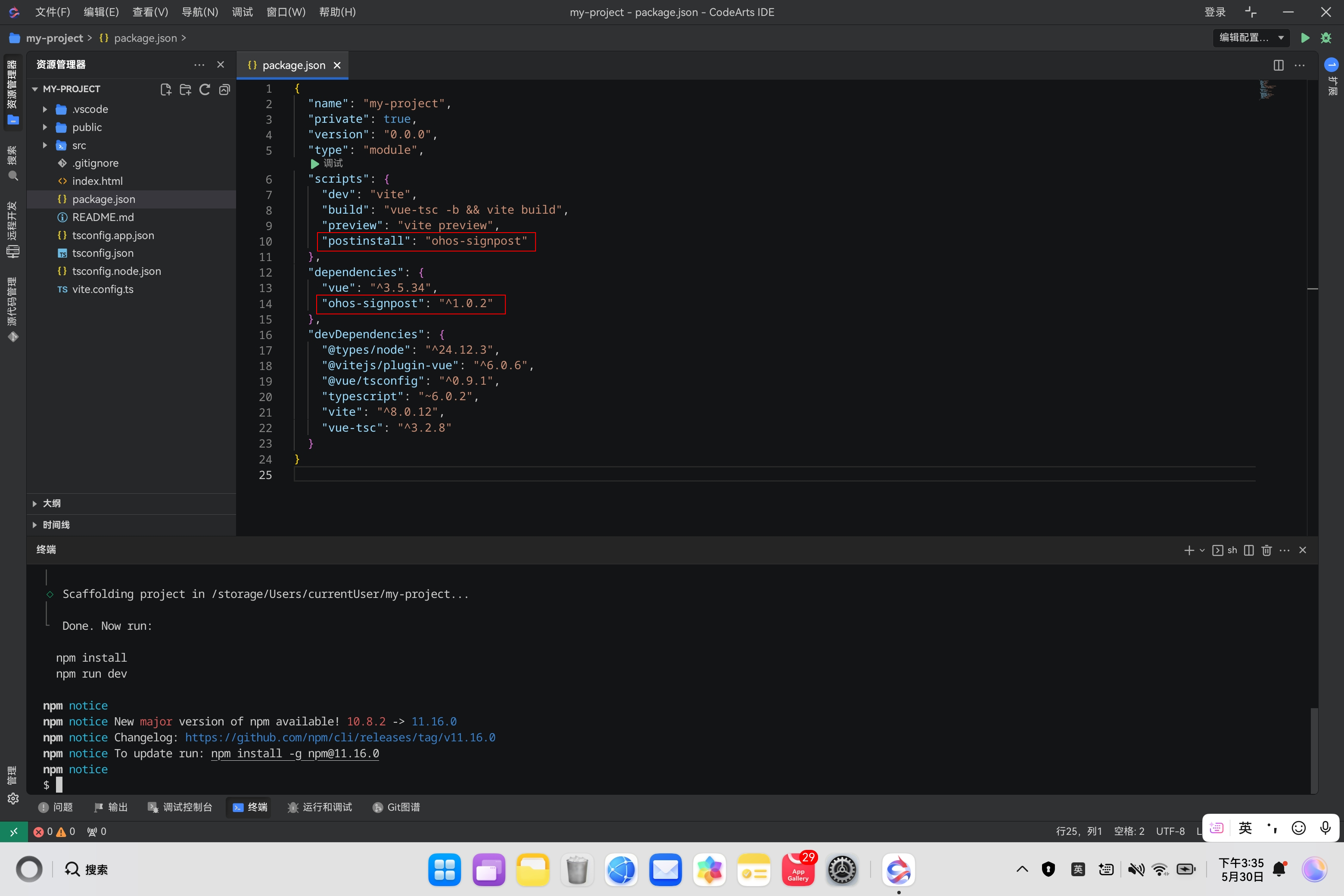Expand the public folder
The image size is (1344, 896).
(44, 128)
